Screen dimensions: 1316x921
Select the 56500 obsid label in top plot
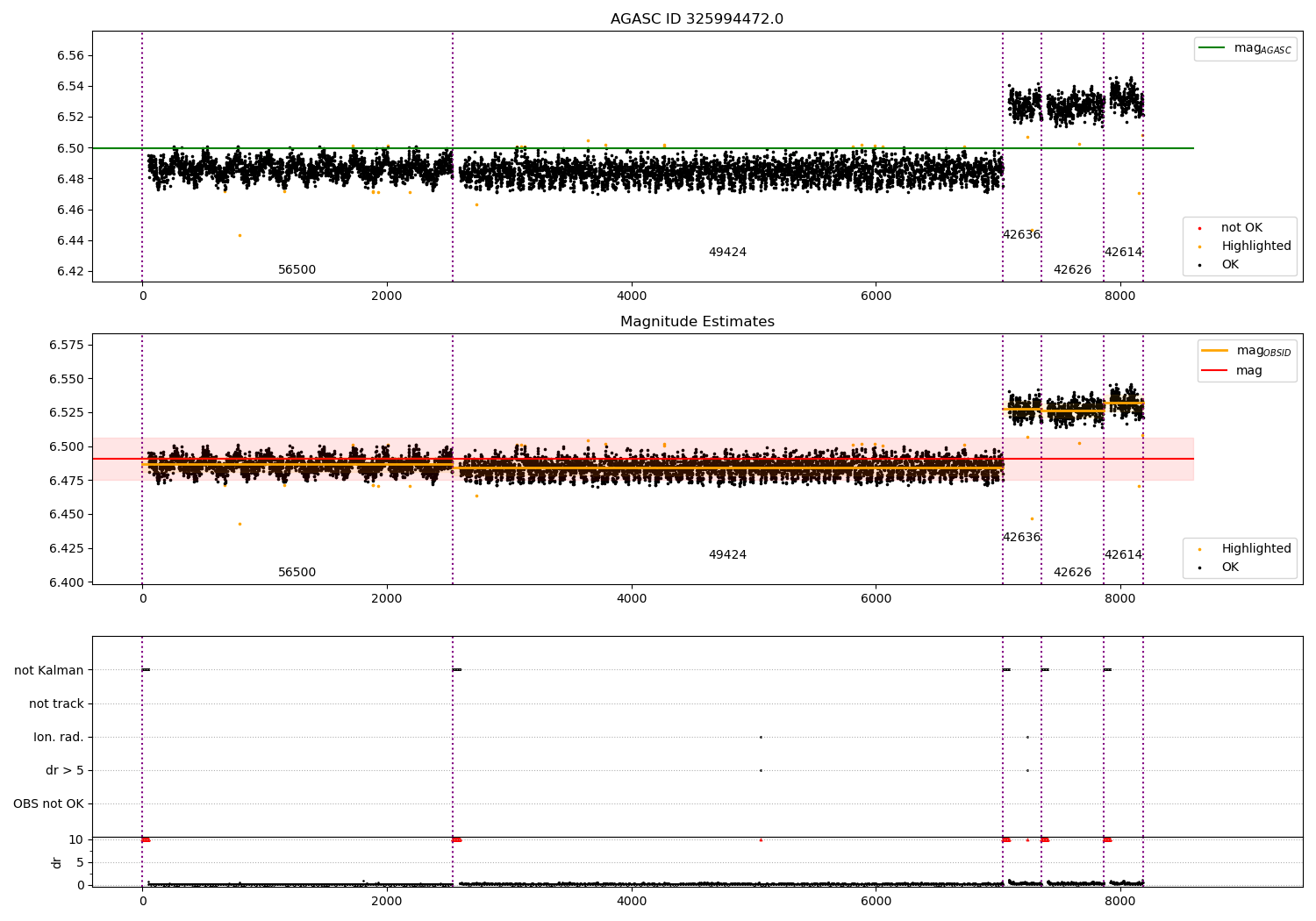(x=297, y=270)
